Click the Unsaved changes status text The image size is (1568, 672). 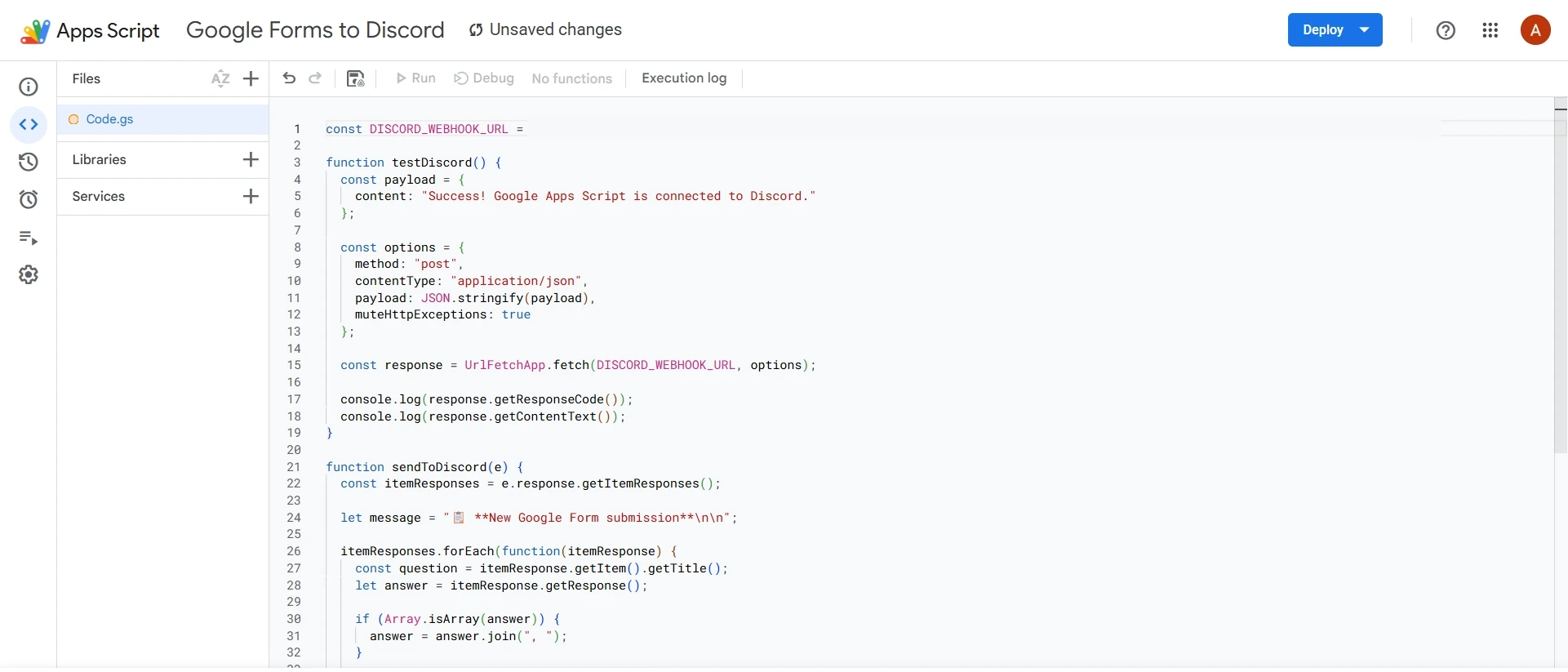(556, 29)
